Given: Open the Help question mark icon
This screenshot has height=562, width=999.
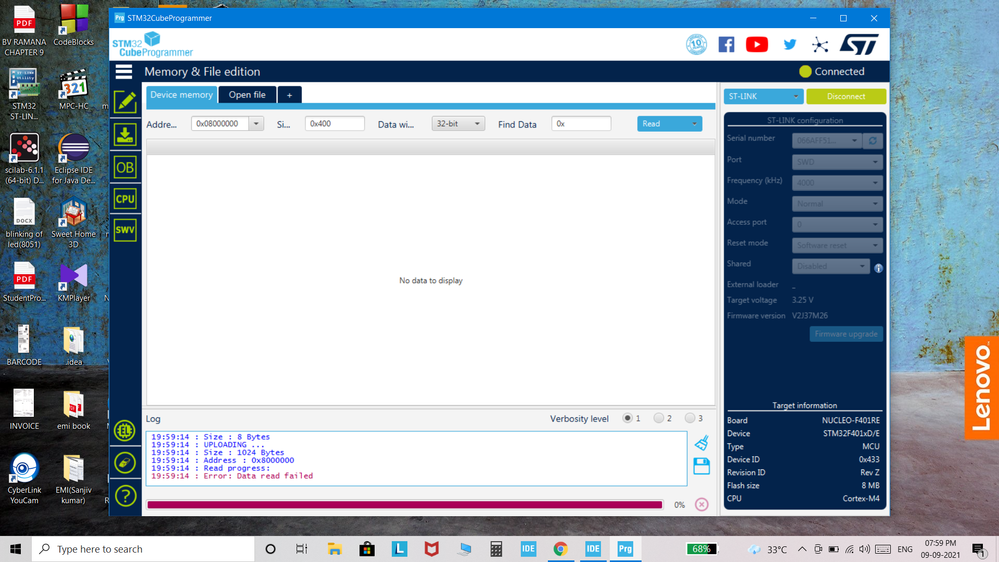Looking at the screenshot, I should [125, 496].
